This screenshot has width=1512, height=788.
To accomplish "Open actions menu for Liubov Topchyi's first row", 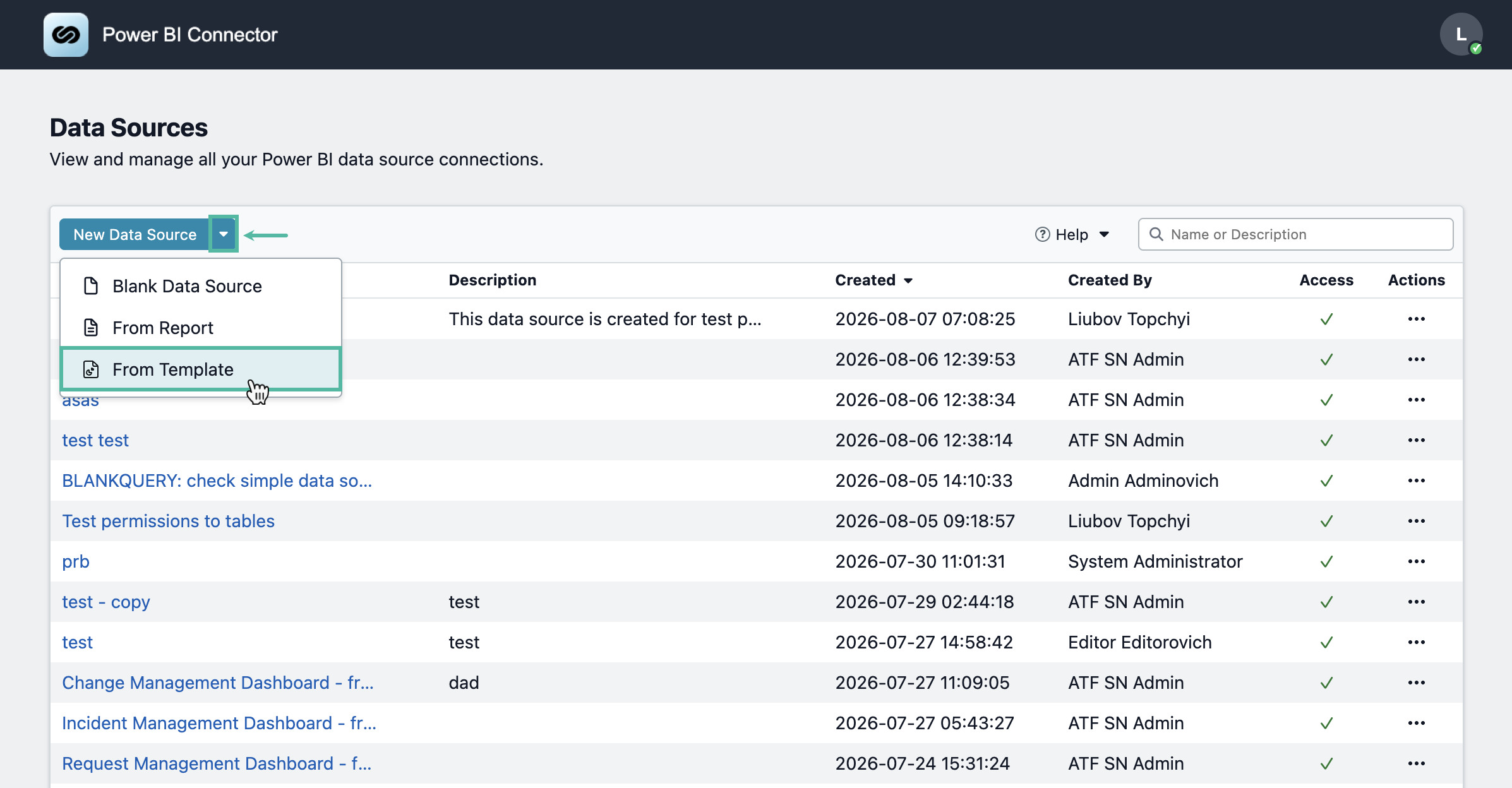I will click(1416, 319).
